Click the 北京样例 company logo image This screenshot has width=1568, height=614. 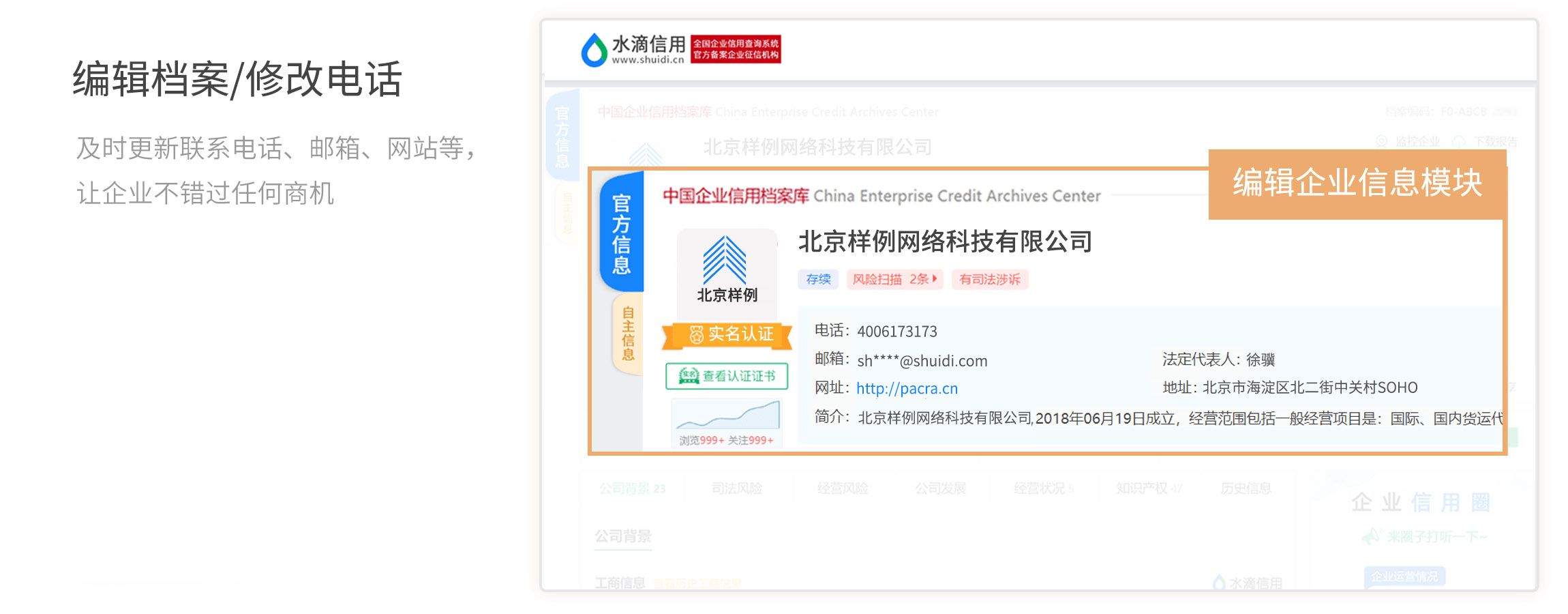(x=727, y=269)
